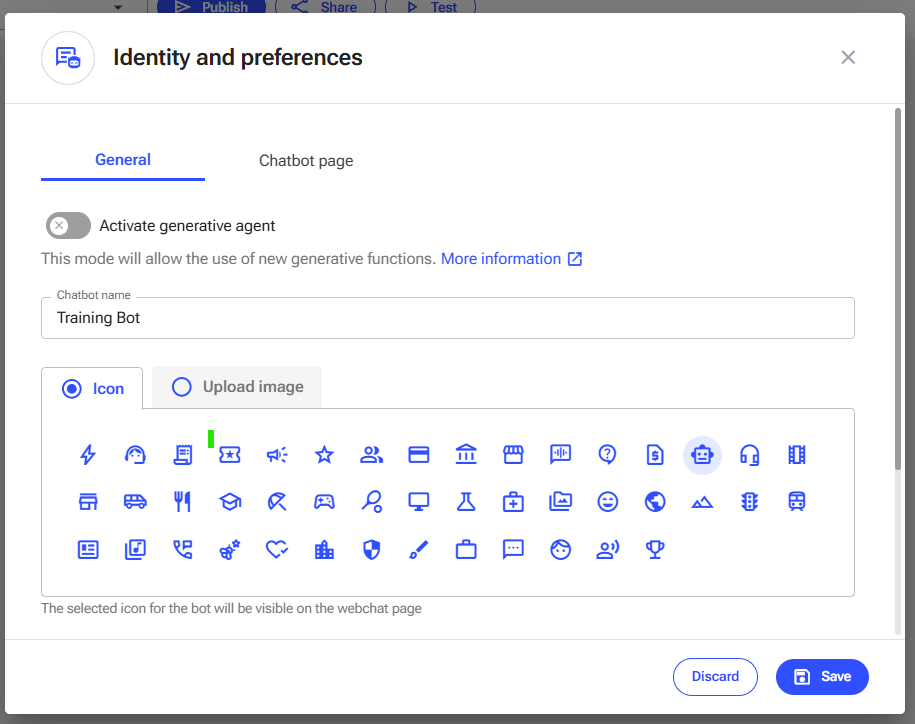Pick the star outline icon

point(324,454)
